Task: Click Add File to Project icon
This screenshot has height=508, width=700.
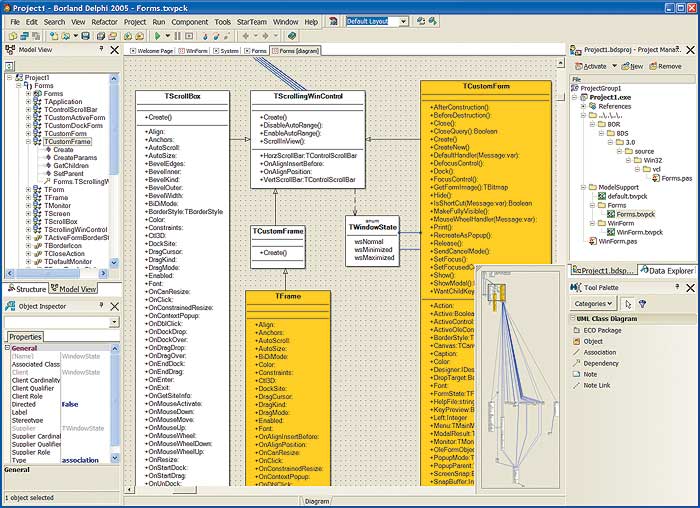Action: click(x=128, y=36)
